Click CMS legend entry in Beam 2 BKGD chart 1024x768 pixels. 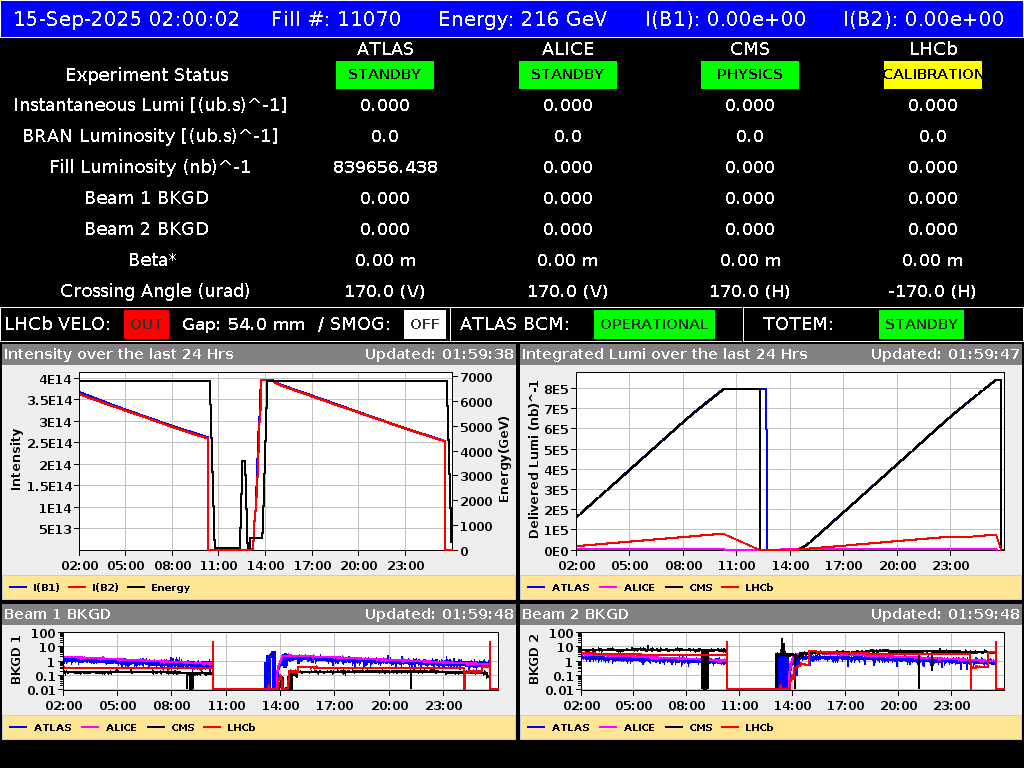point(689,728)
